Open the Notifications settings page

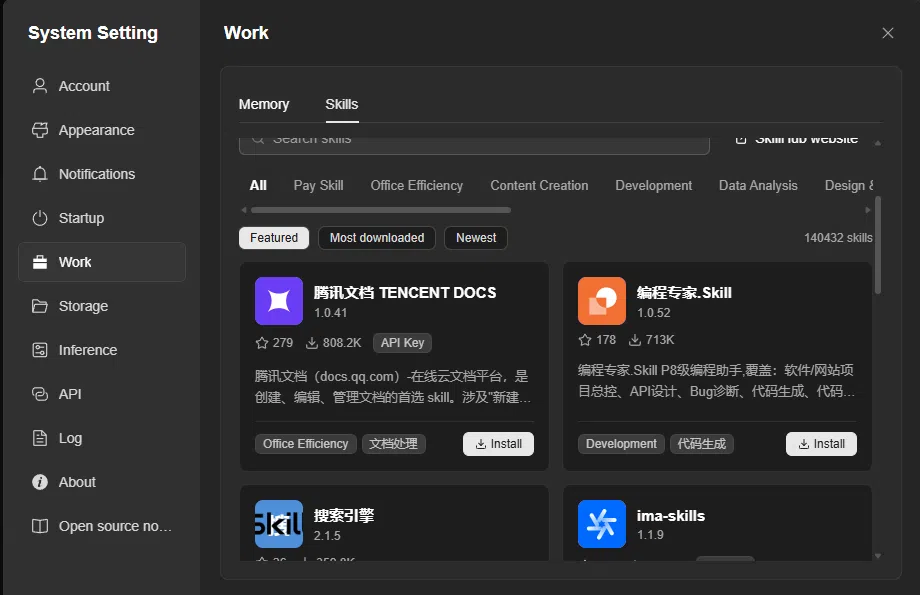click(x=102, y=174)
